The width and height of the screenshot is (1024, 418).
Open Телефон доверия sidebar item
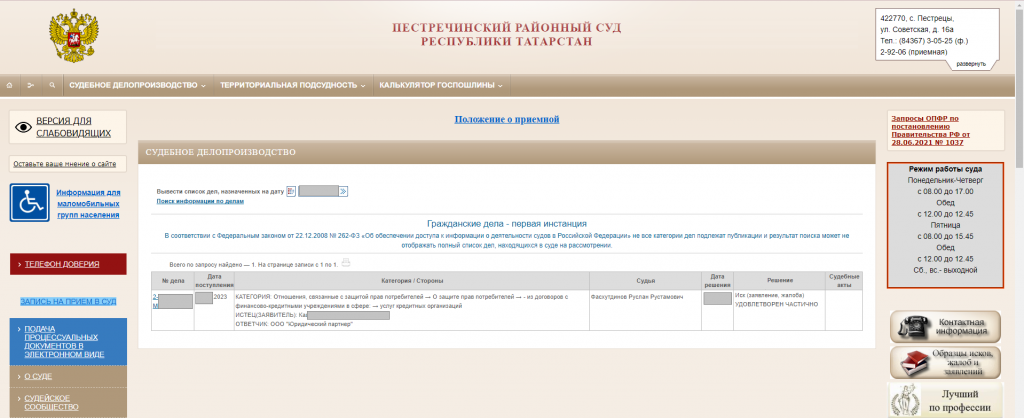(68, 264)
